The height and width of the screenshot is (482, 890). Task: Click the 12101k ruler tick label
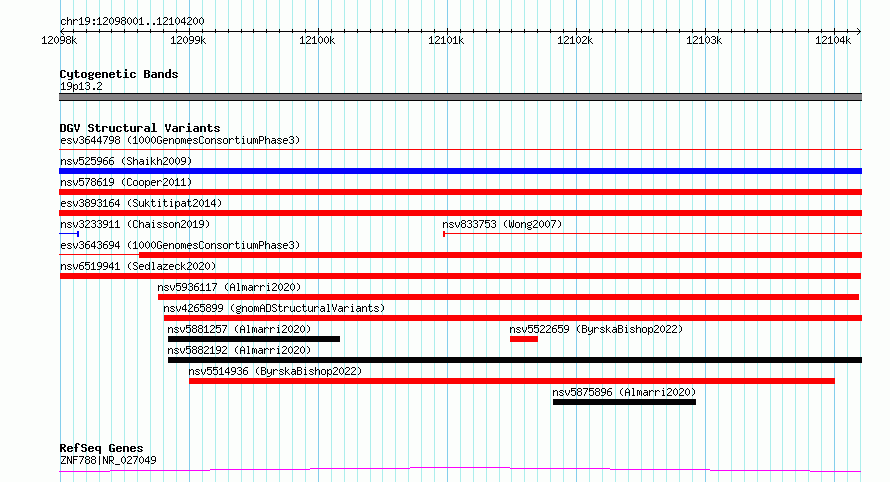click(x=446, y=40)
